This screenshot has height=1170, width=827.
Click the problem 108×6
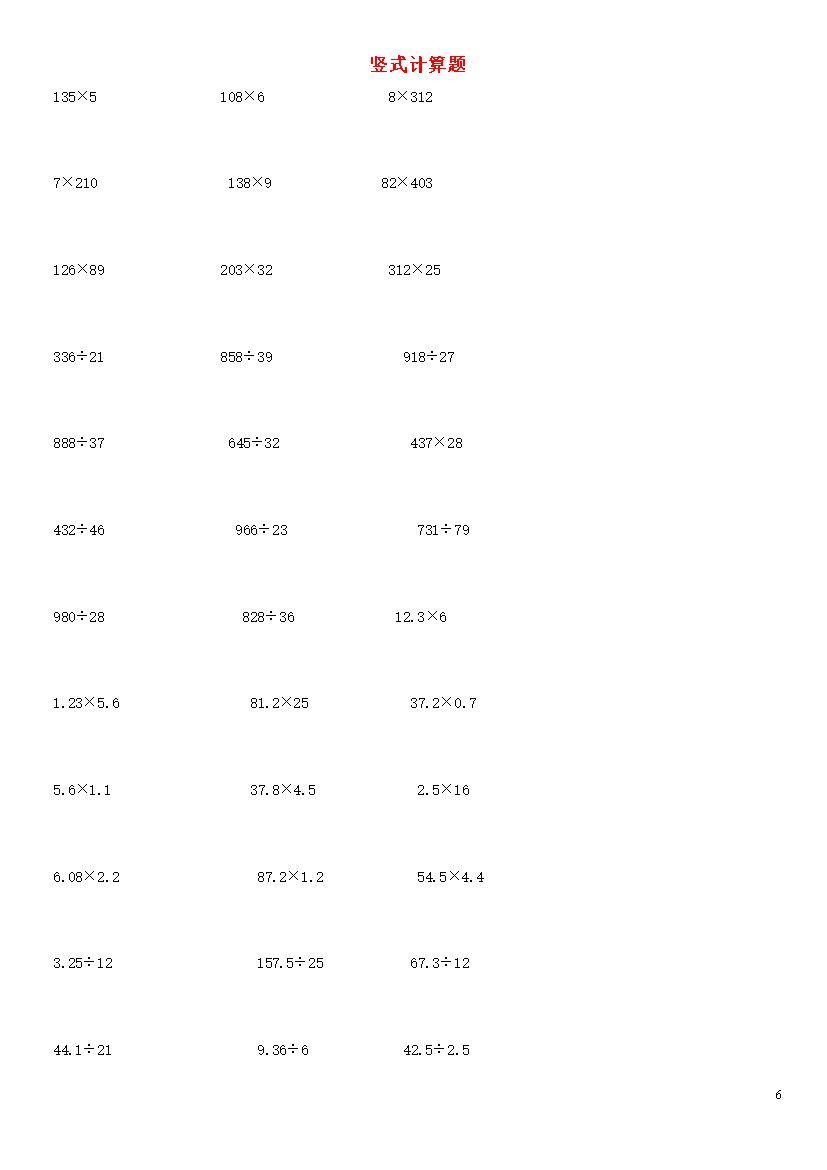tap(242, 97)
